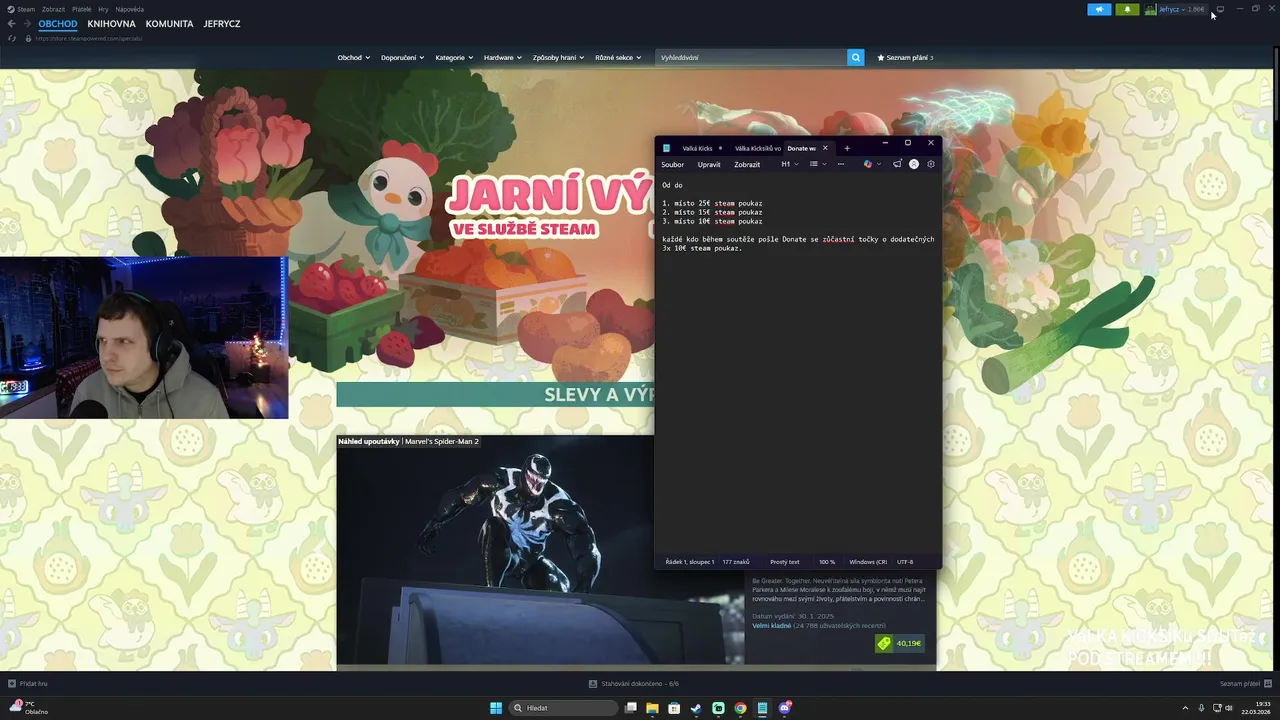Expand H1 heading dropdown in Notepad
Screen dimensions: 1280x720
pyautogui.click(x=790, y=164)
